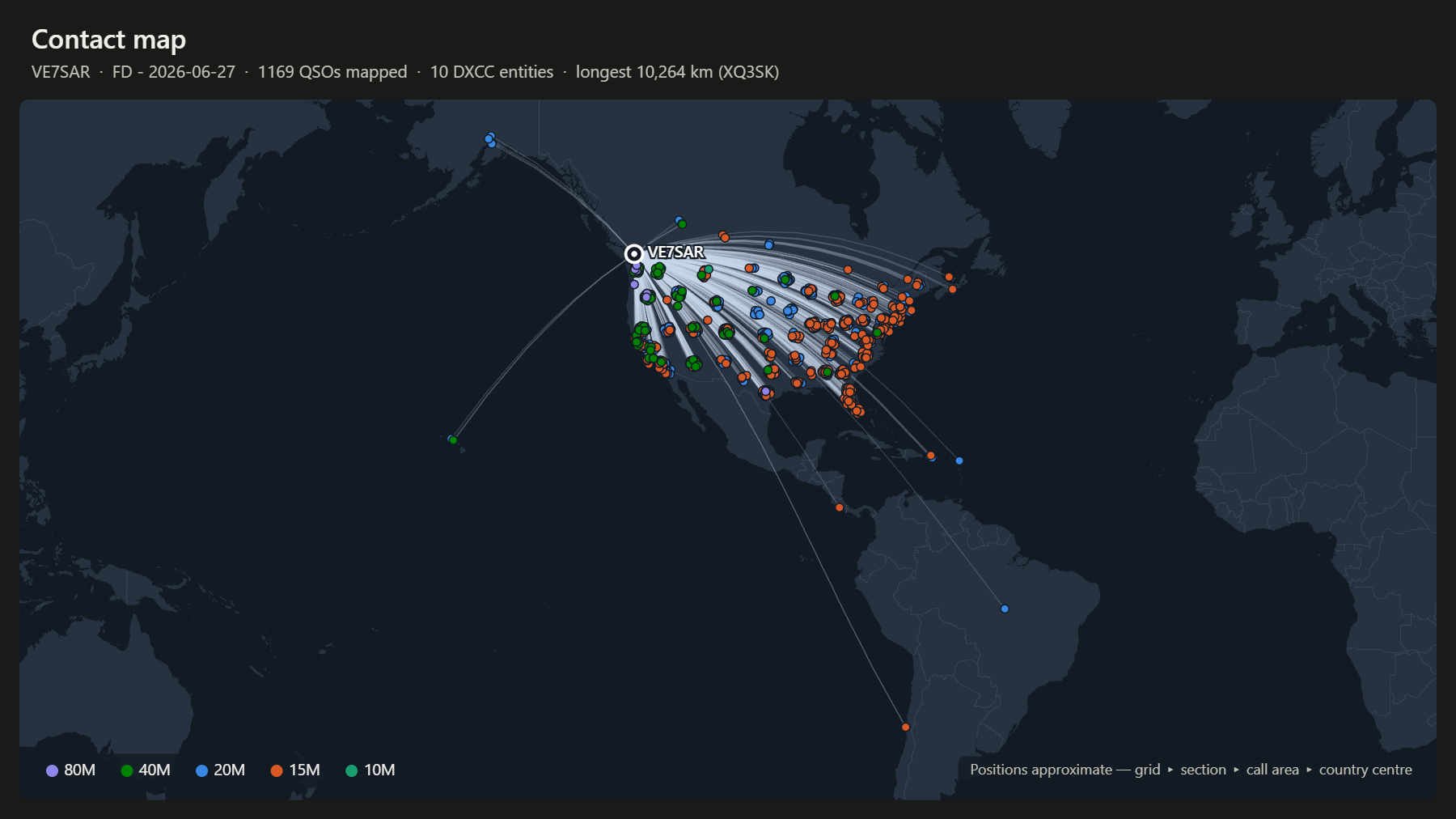Click the Contact map heading
This screenshot has height=819, width=1456.
(108, 40)
